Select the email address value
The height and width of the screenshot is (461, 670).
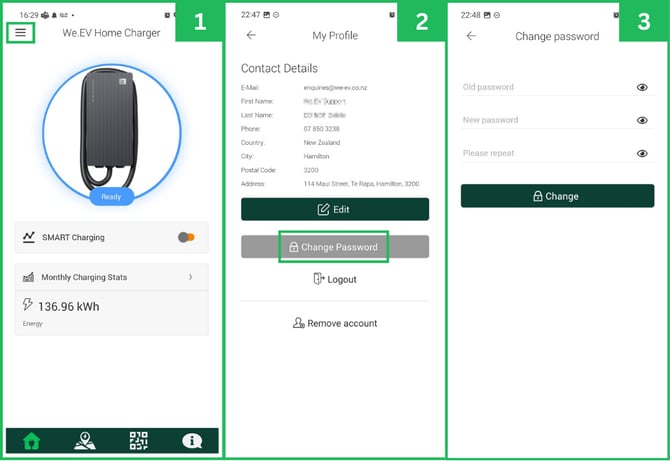tap(335, 88)
